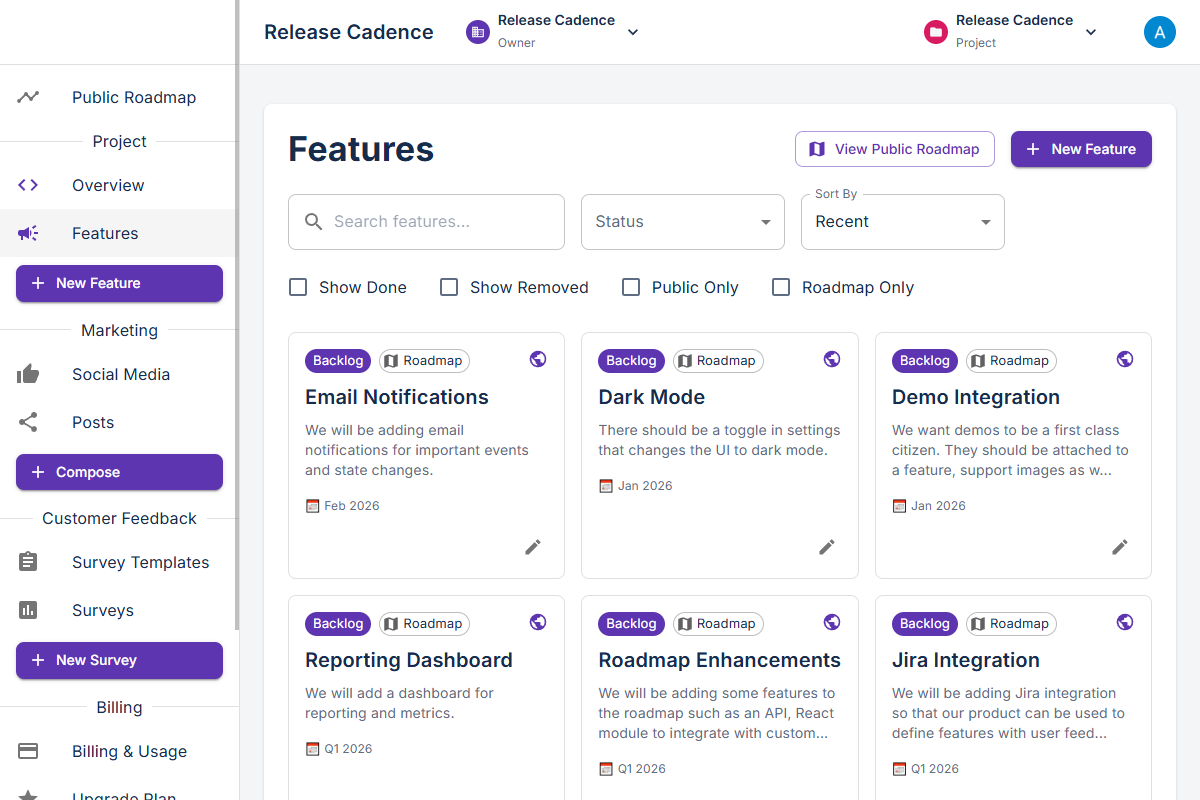
Task: Click the globe icon on Email Notifications card
Action: tap(538, 359)
